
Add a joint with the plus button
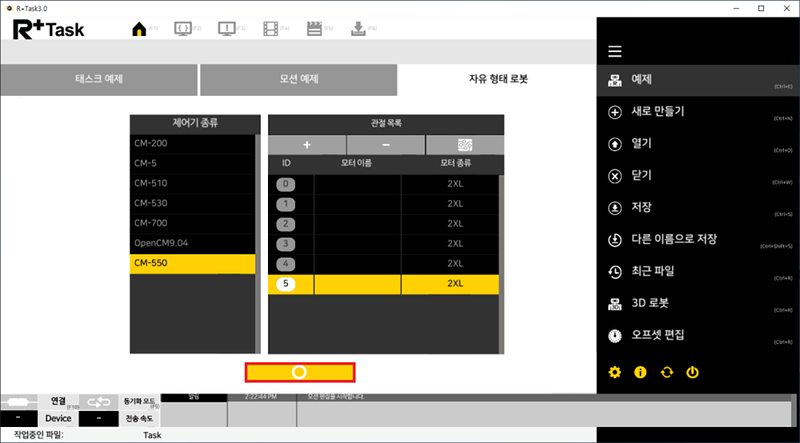click(306, 144)
